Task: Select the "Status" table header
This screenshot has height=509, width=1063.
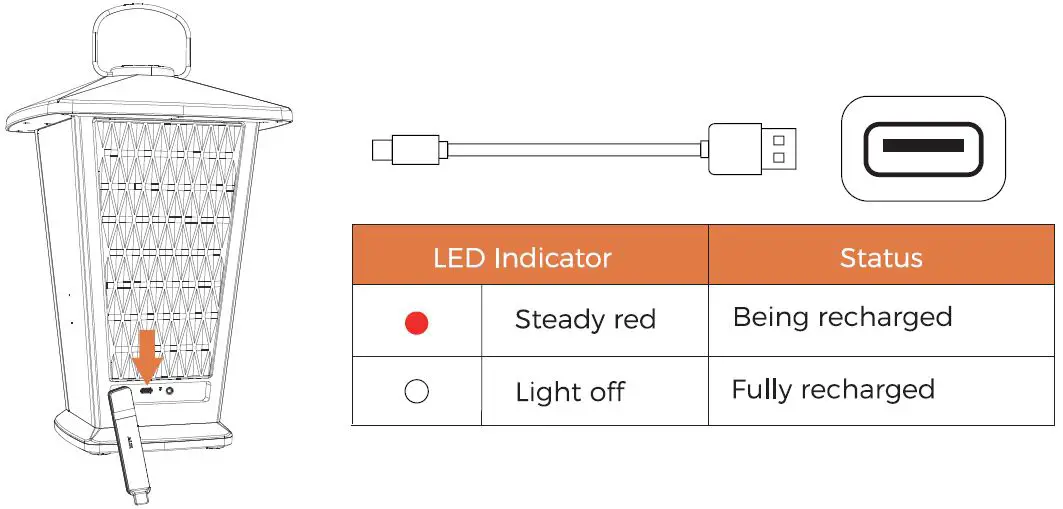Action: 880,258
